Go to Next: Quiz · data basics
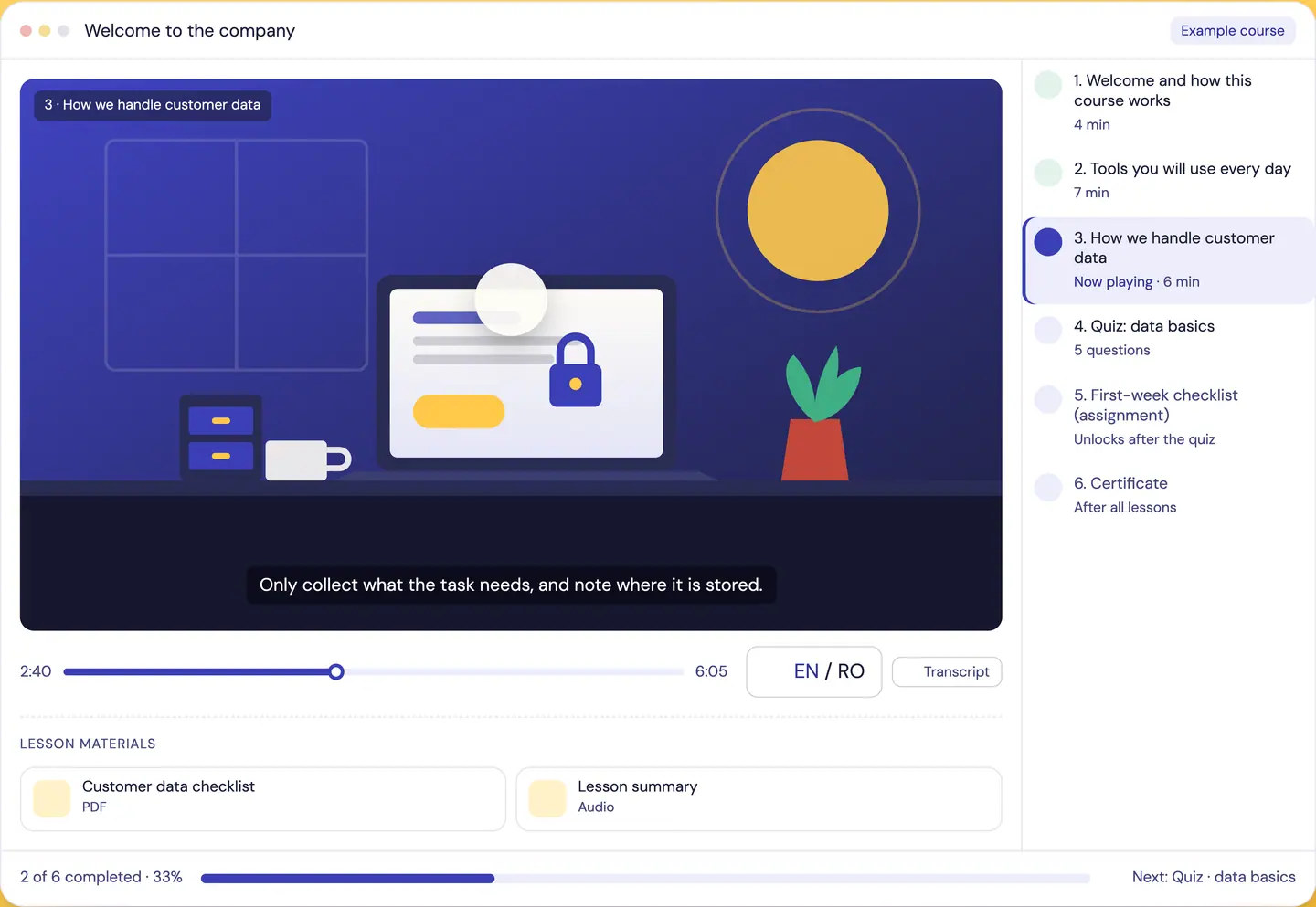Viewport: 1316px width, 907px height. 1214,877
